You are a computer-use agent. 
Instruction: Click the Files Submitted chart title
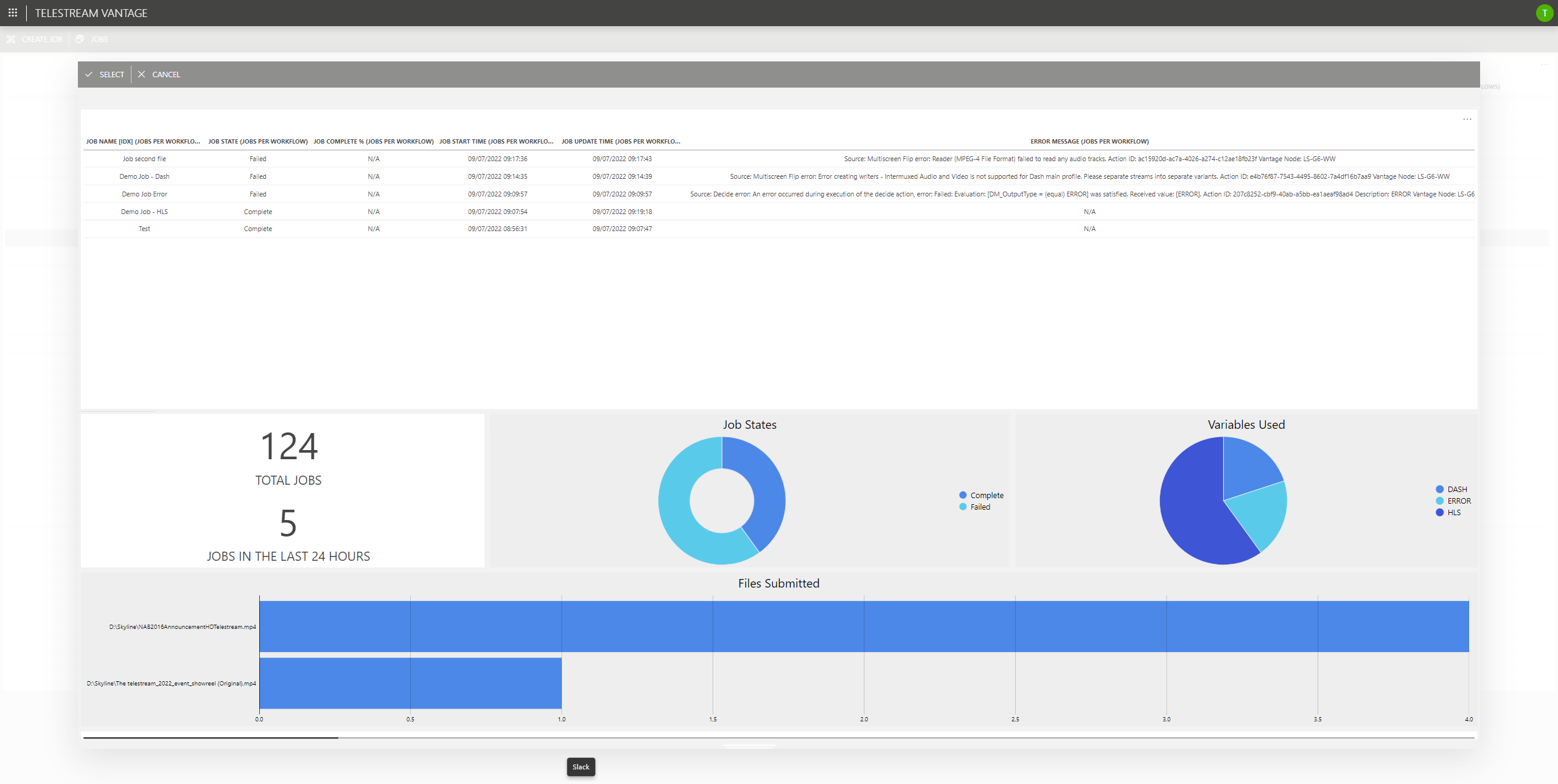(778, 584)
